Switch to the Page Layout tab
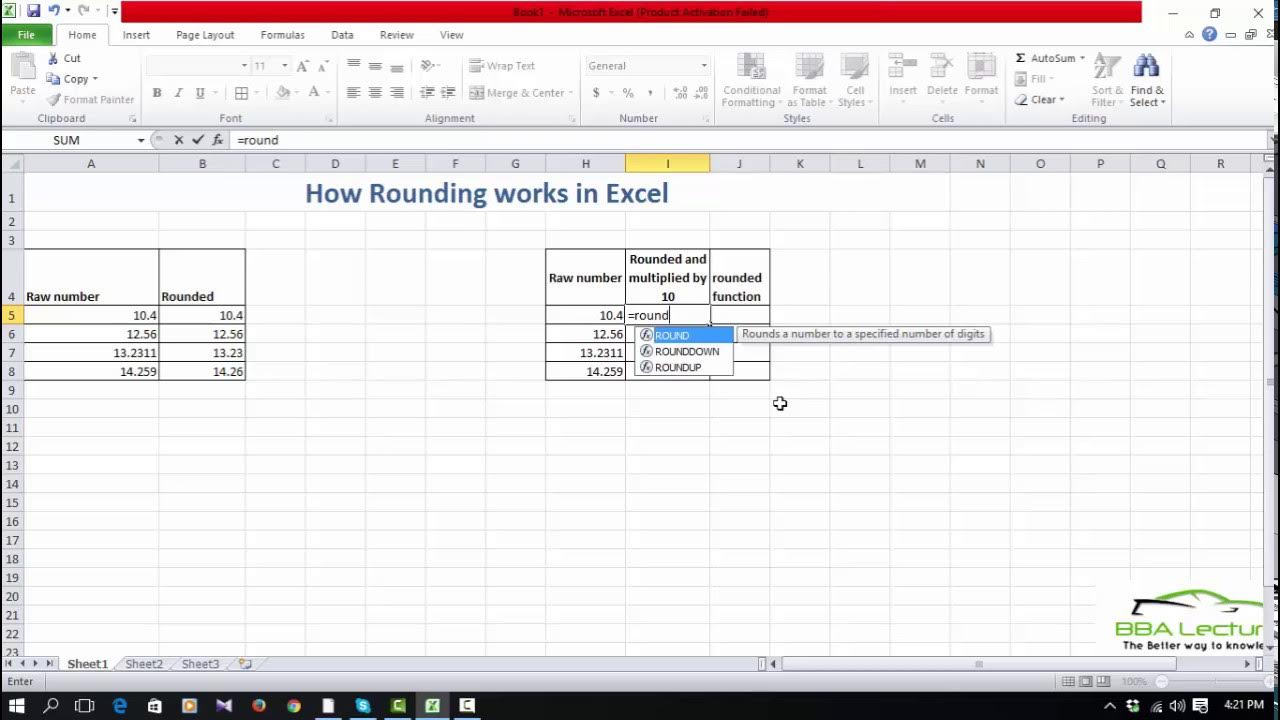Viewport: 1280px width, 720px height. [205, 35]
